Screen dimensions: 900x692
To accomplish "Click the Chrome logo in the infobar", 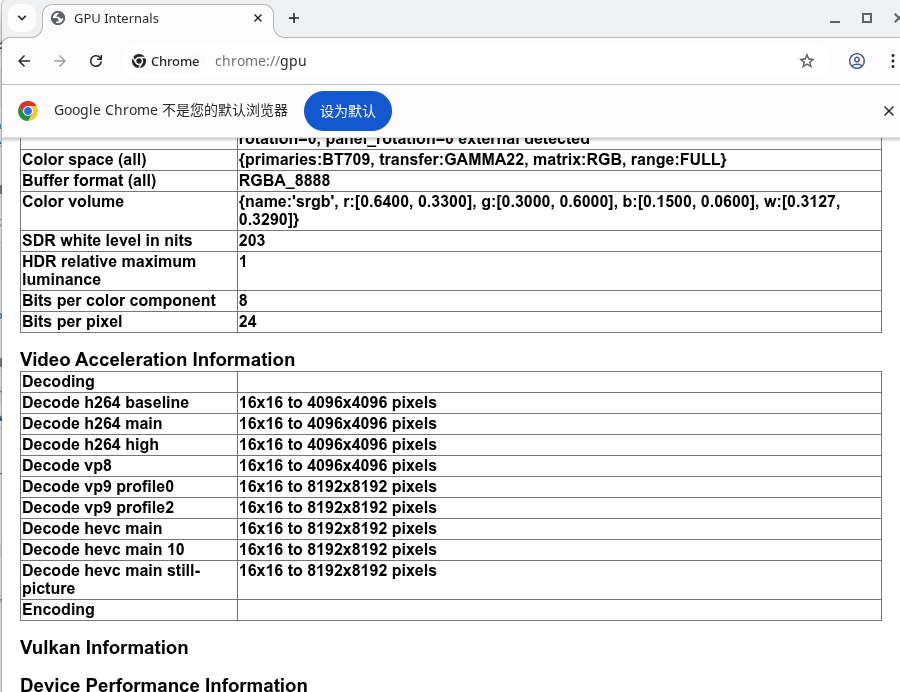I will (28, 111).
